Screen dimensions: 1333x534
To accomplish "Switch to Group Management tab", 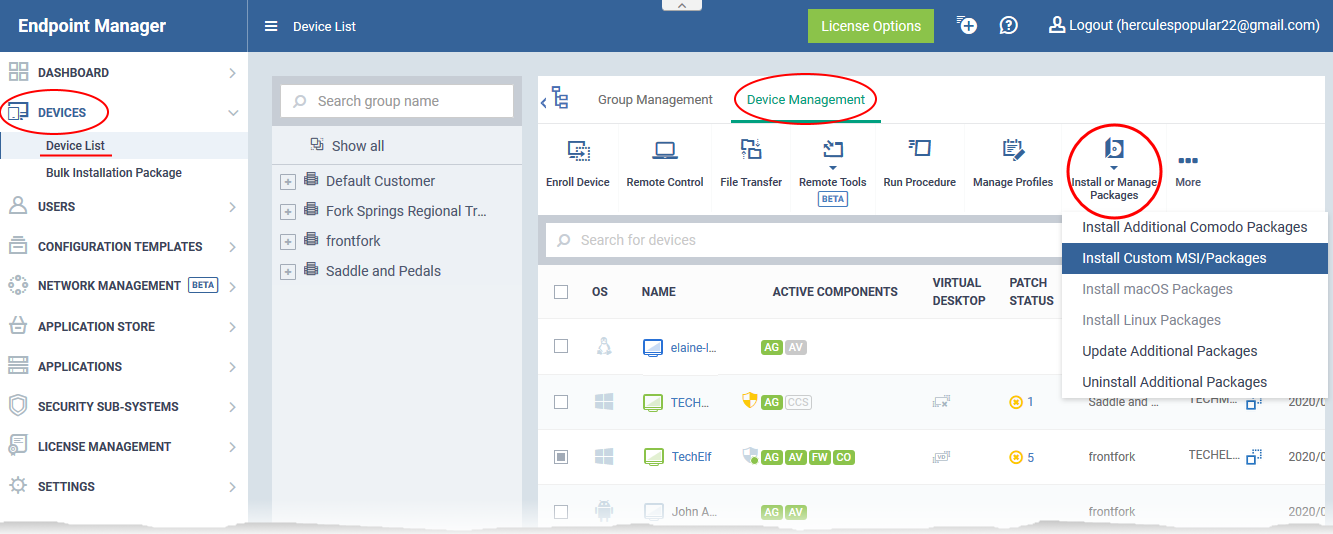I will pyautogui.click(x=655, y=100).
